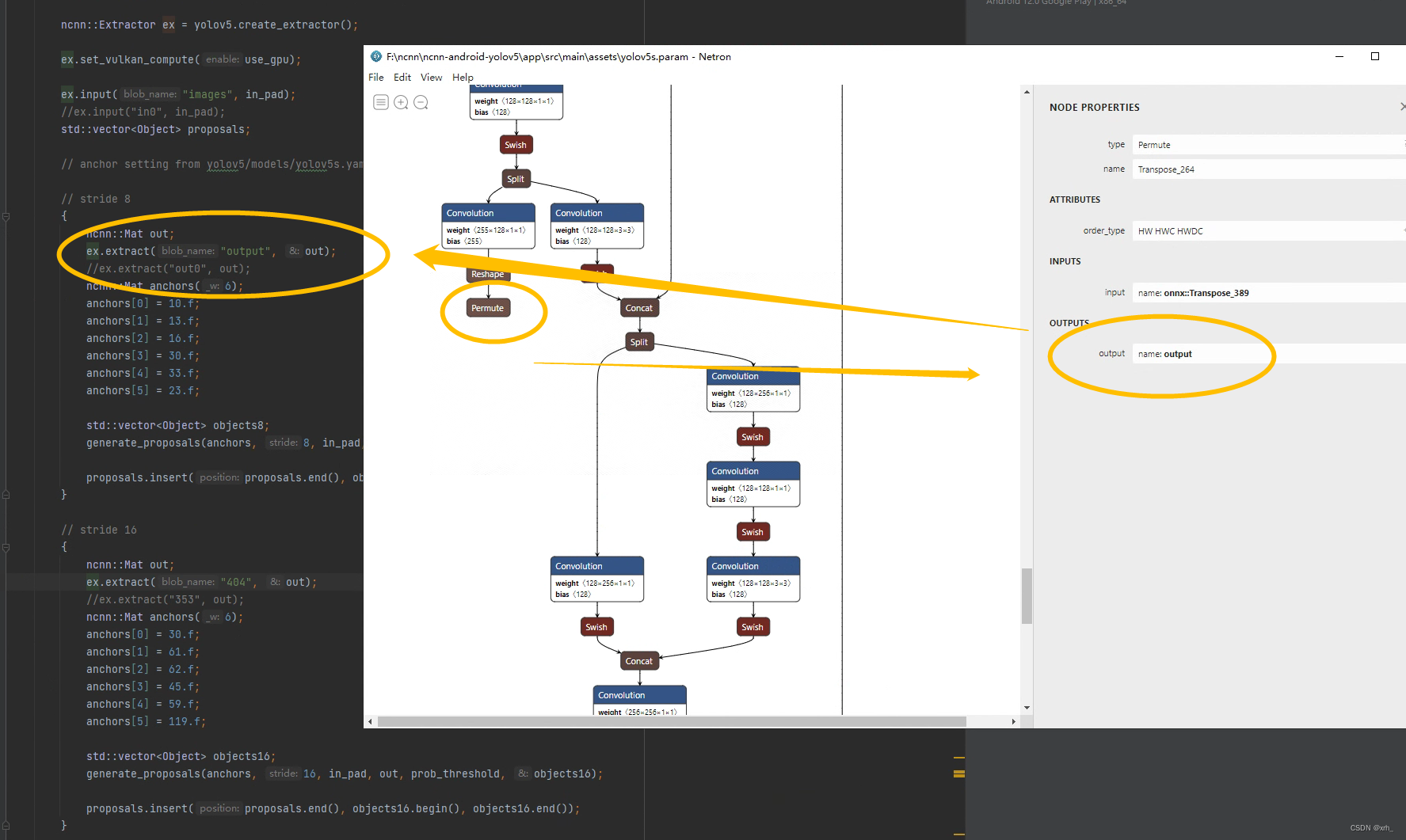Select the Convolution node with weight 255×128×1×1
This screenshot has width=1406, height=840.
coord(488,226)
